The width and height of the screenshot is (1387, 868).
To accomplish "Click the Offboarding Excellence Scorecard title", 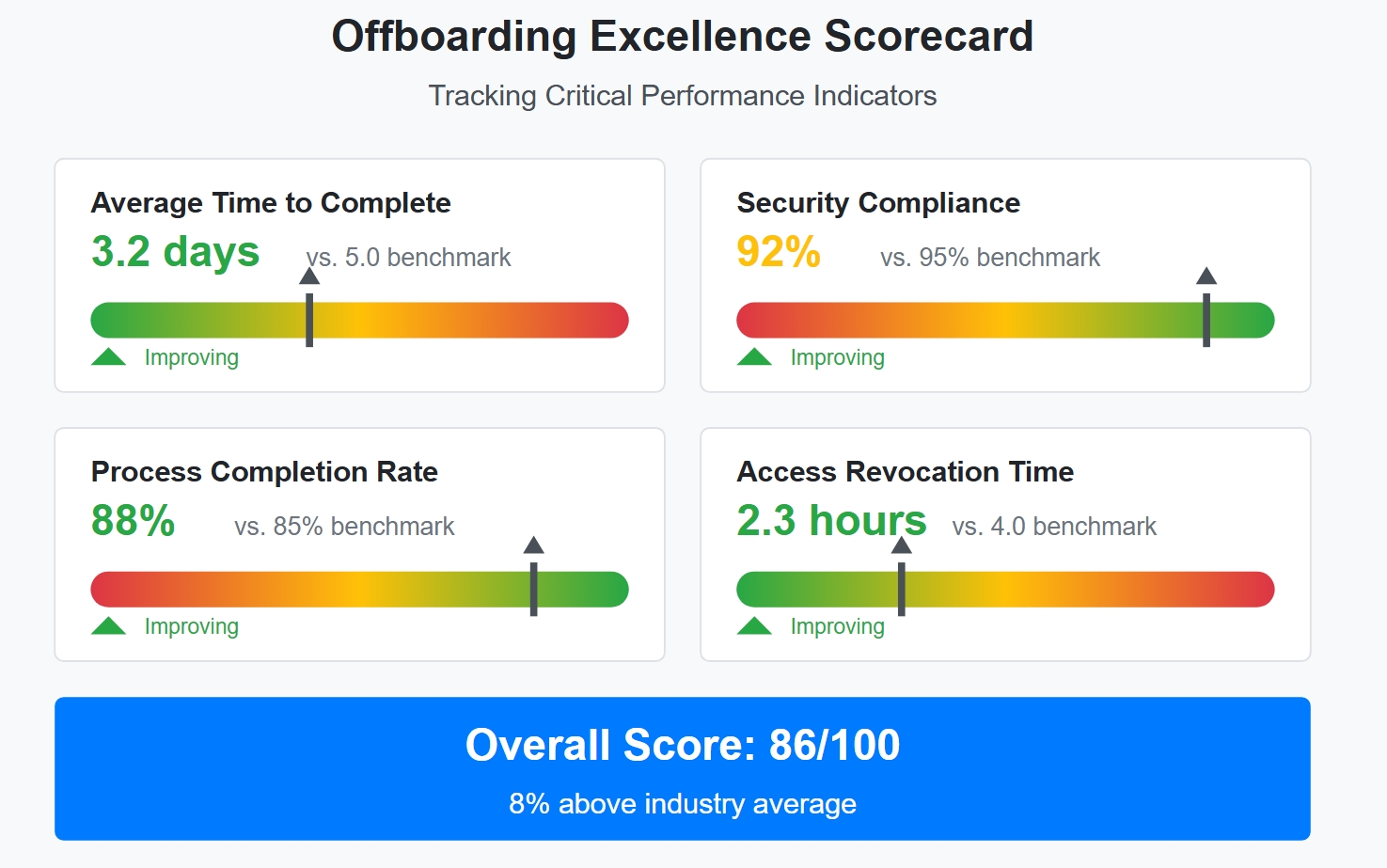I will (683, 37).
